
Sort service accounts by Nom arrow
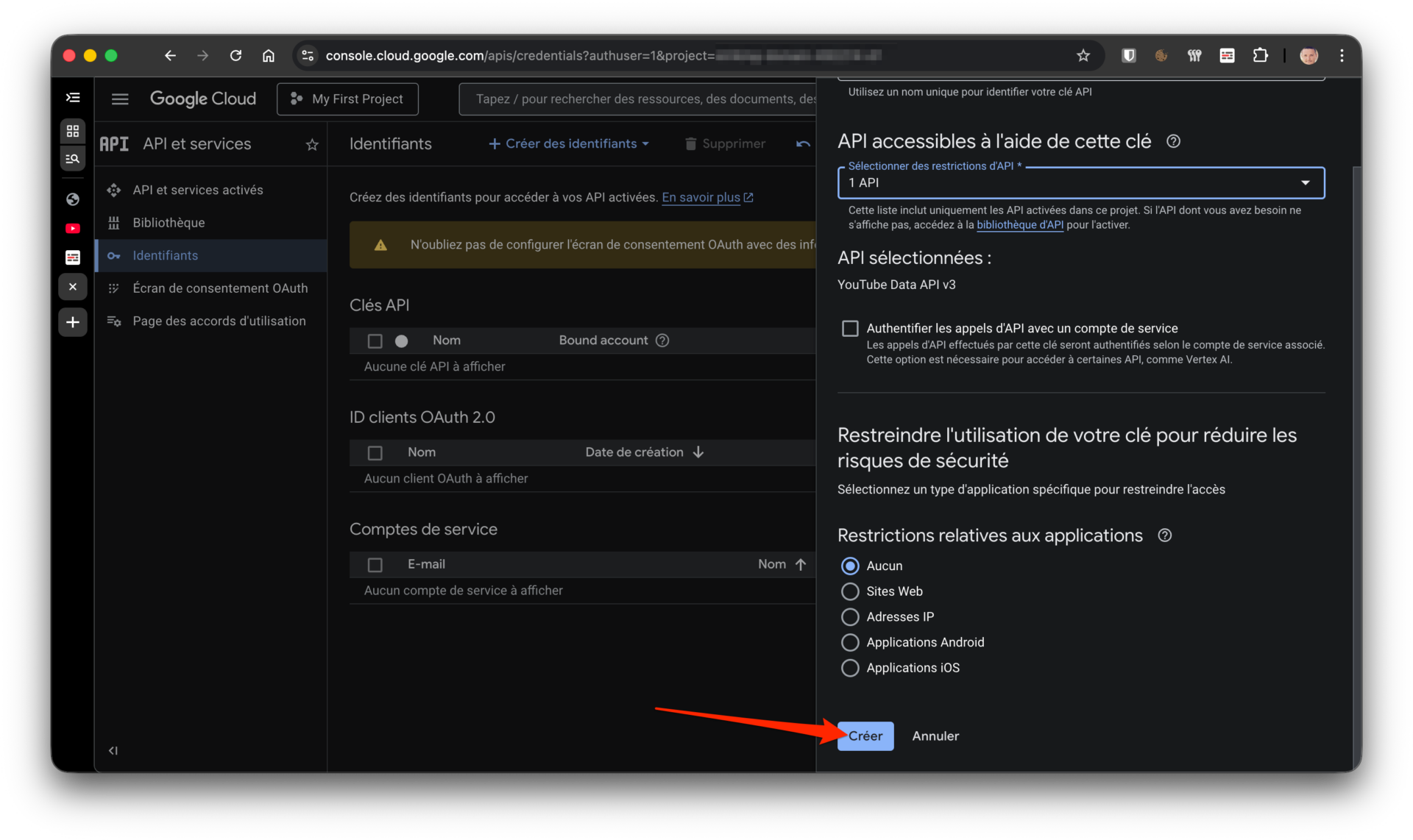pos(801,564)
